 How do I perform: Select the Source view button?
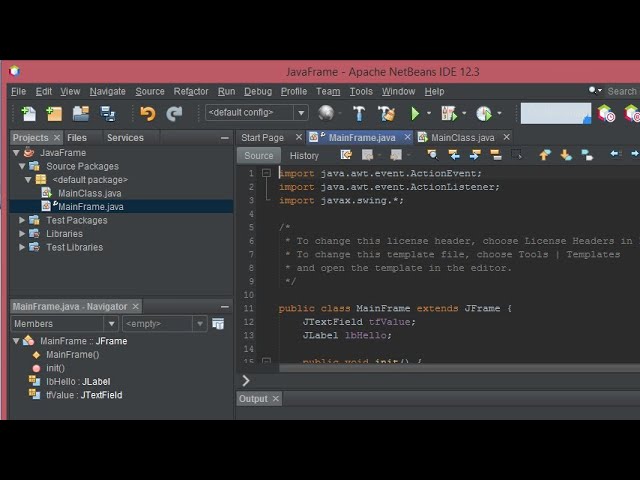click(259, 156)
